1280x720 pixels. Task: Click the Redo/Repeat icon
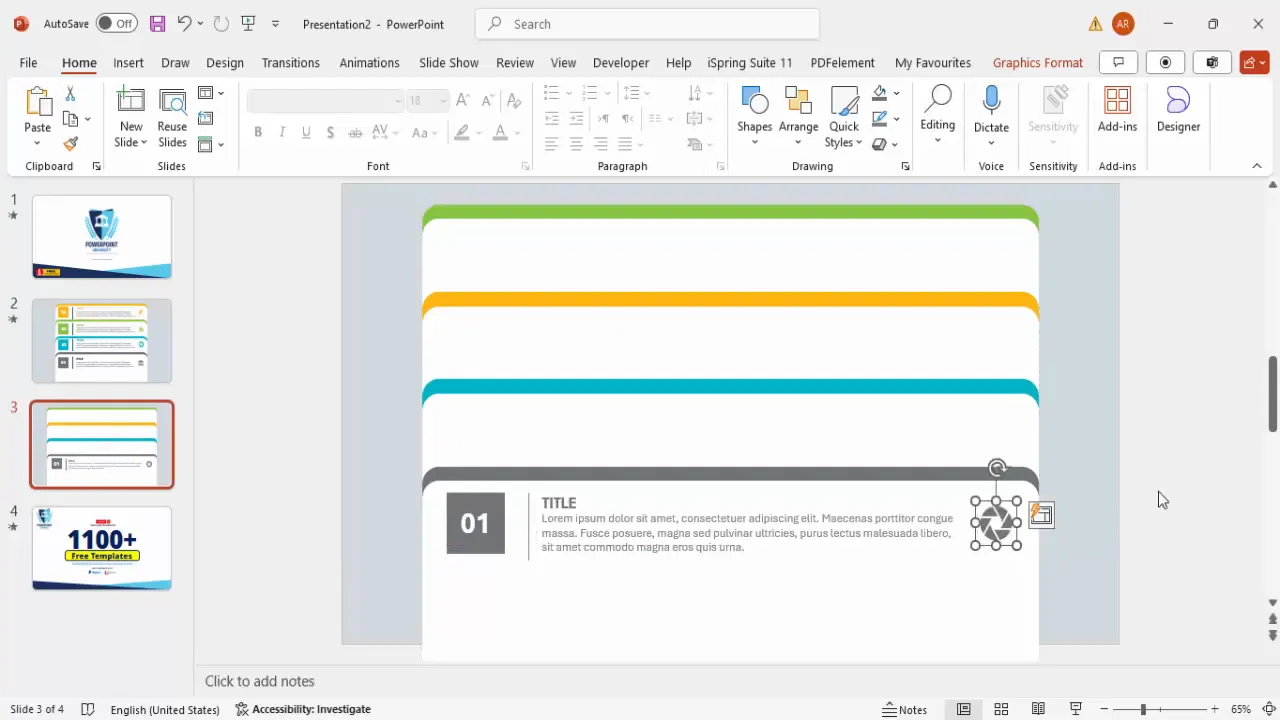point(221,23)
